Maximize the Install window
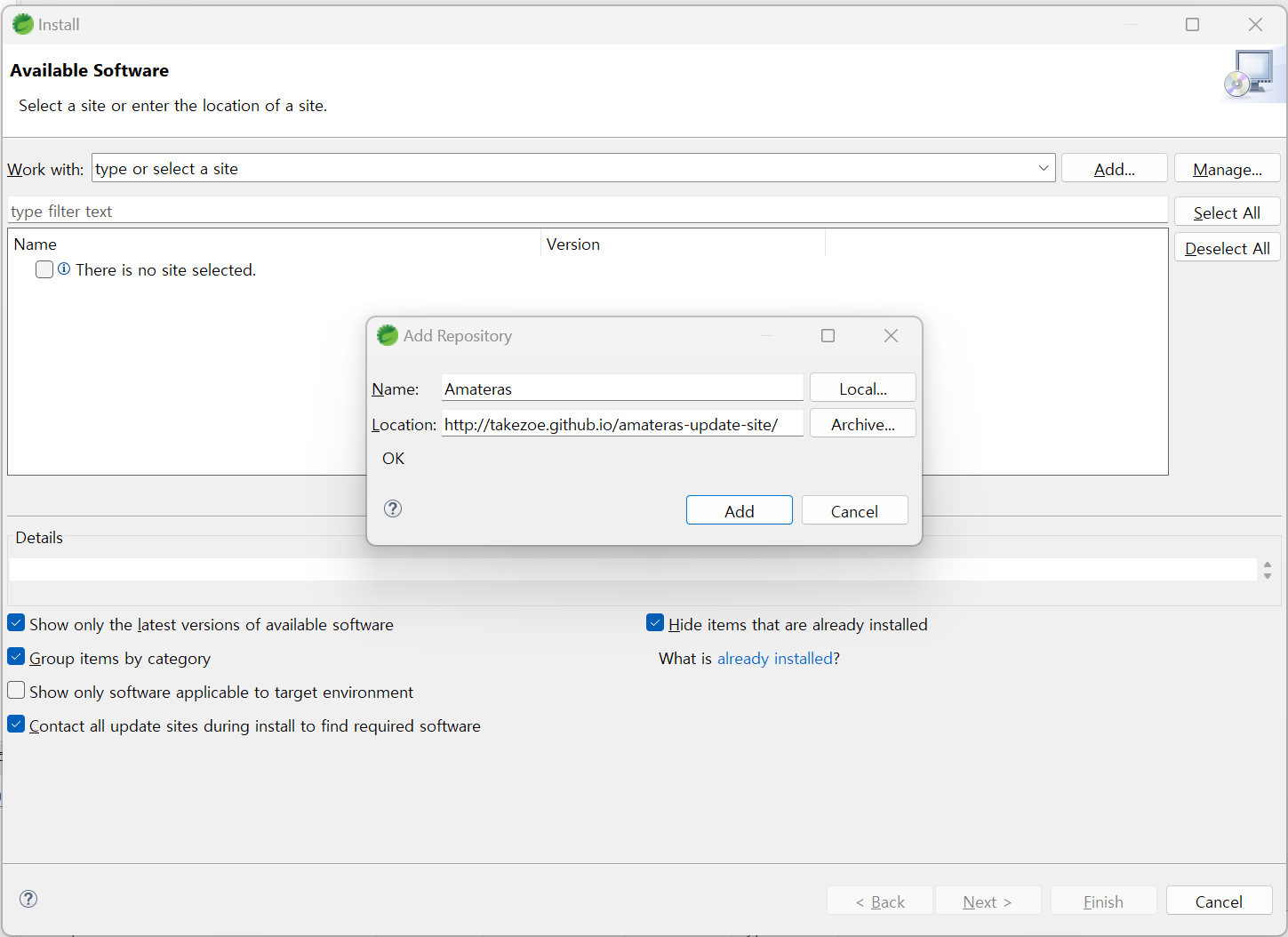 pyautogui.click(x=1192, y=24)
